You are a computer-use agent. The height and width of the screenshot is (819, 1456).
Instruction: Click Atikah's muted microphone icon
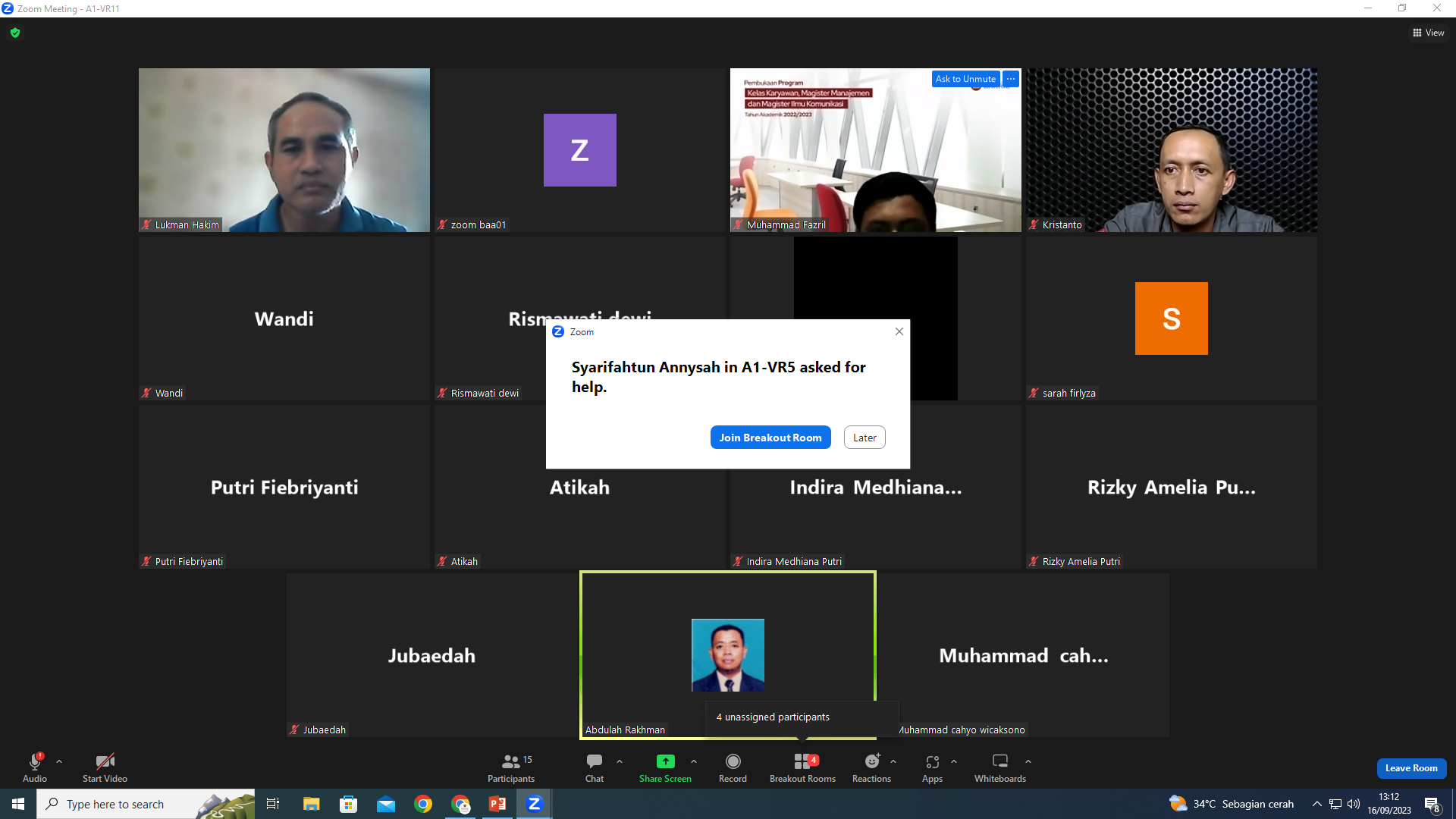pyautogui.click(x=442, y=561)
